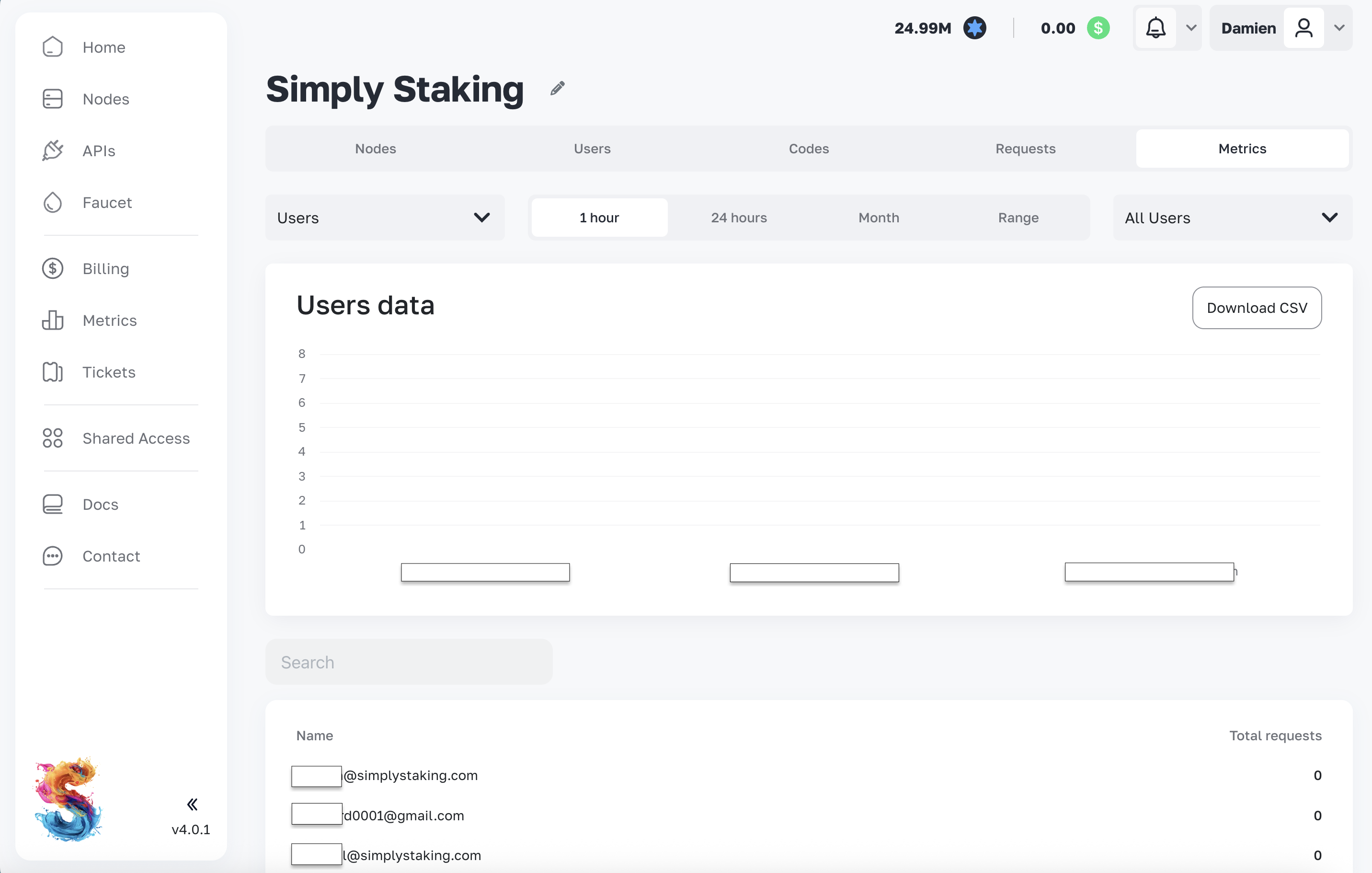Image resolution: width=1372 pixels, height=873 pixels.
Task: Open the All Users filter dropdown
Action: [1233, 218]
